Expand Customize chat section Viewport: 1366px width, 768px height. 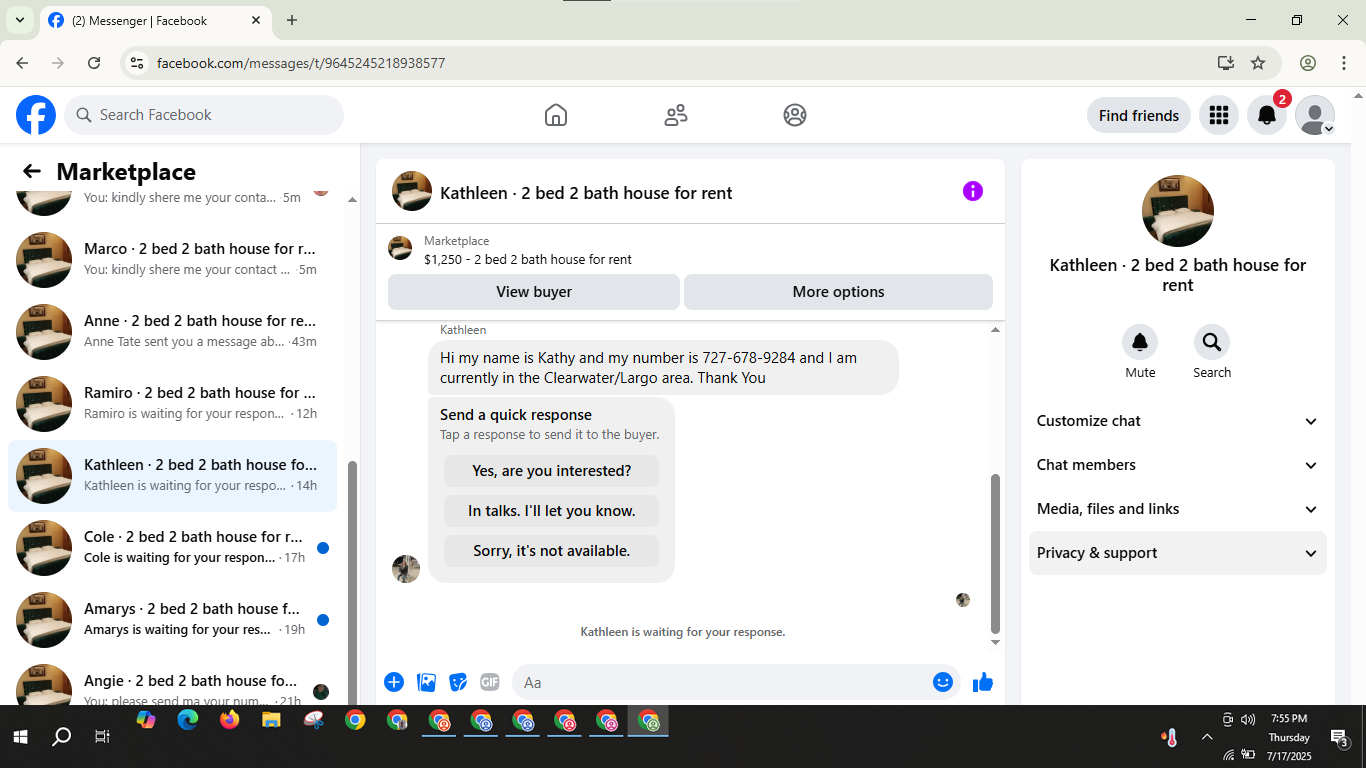click(x=1178, y=421)
